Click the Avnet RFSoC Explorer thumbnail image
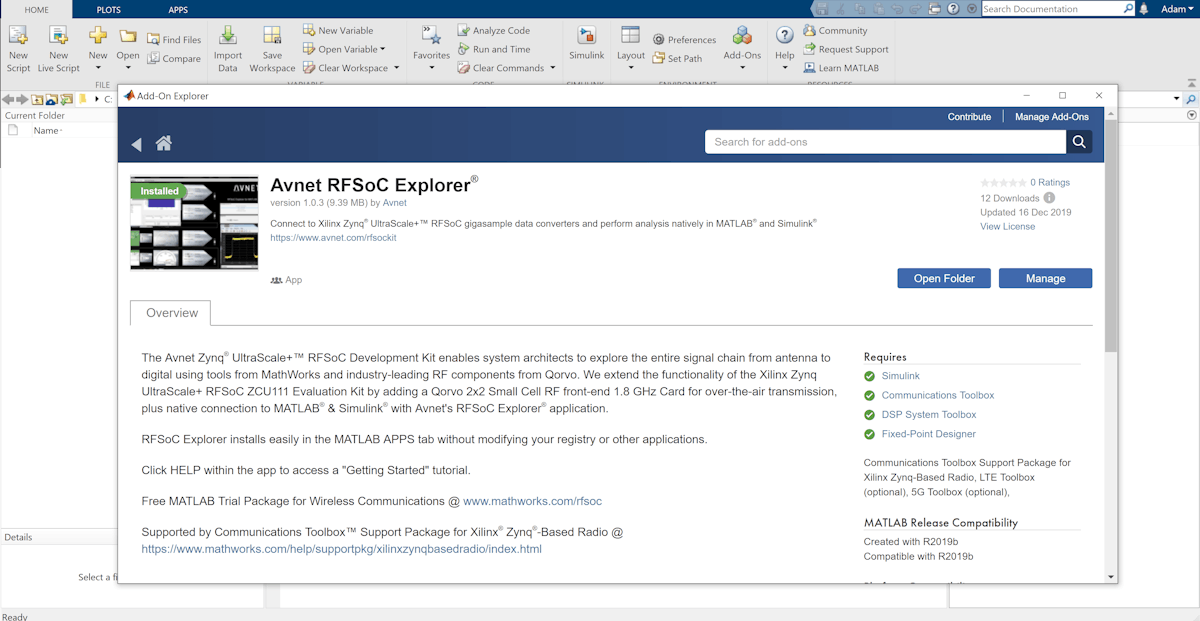The height and width of the screenshot is (621, 1200). (194, 223)
